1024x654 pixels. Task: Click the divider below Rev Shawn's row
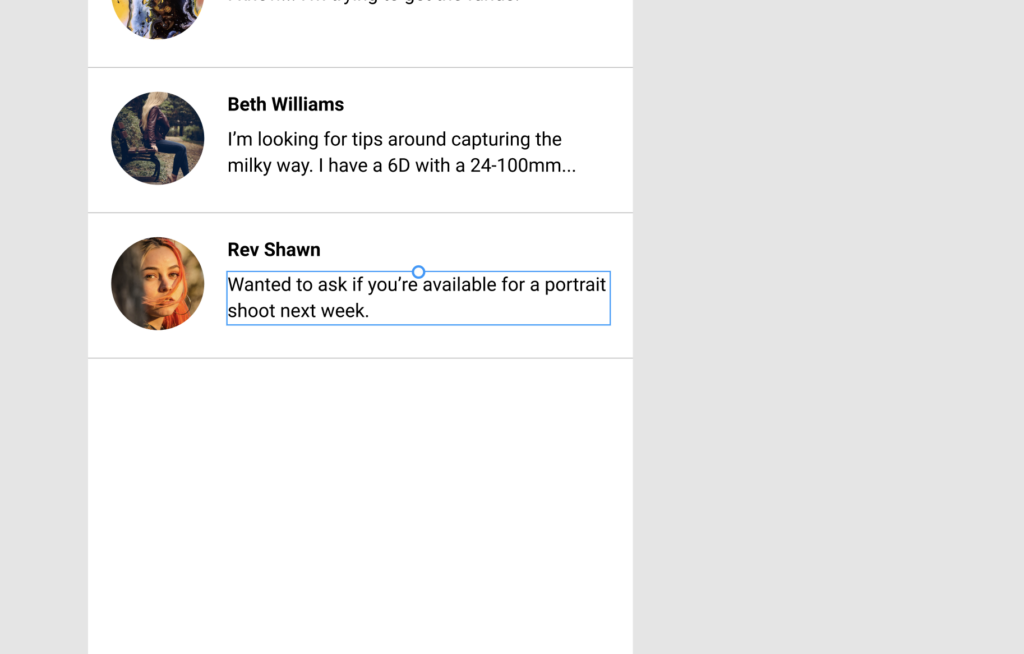click(x=360, y=356)
